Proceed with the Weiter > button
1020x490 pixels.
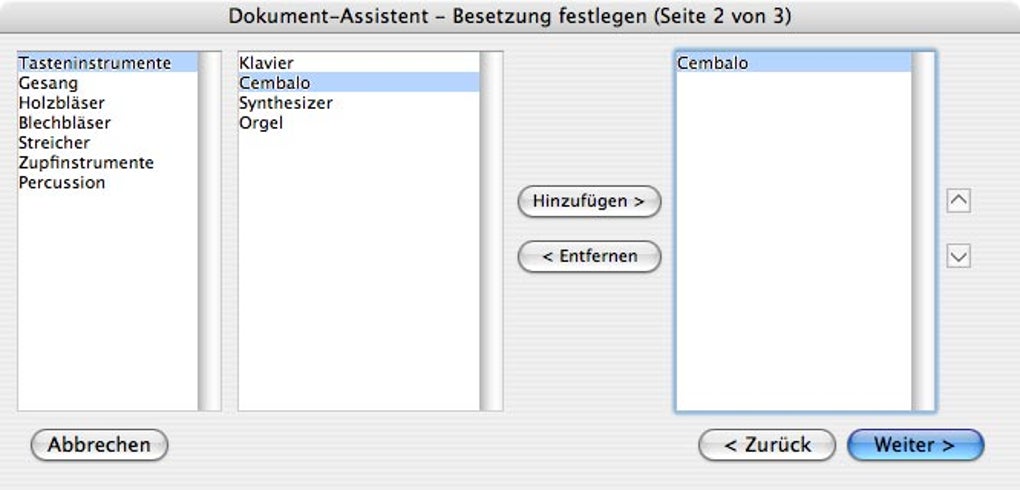915,445
